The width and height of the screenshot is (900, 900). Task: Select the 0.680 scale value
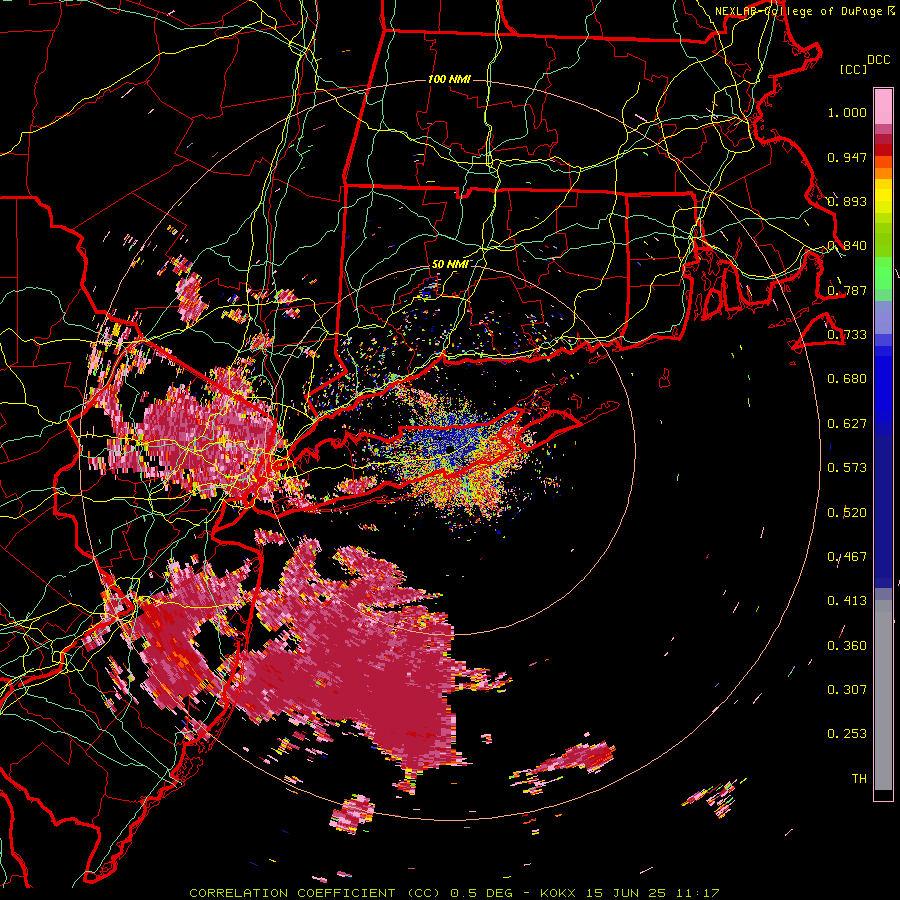847,379
